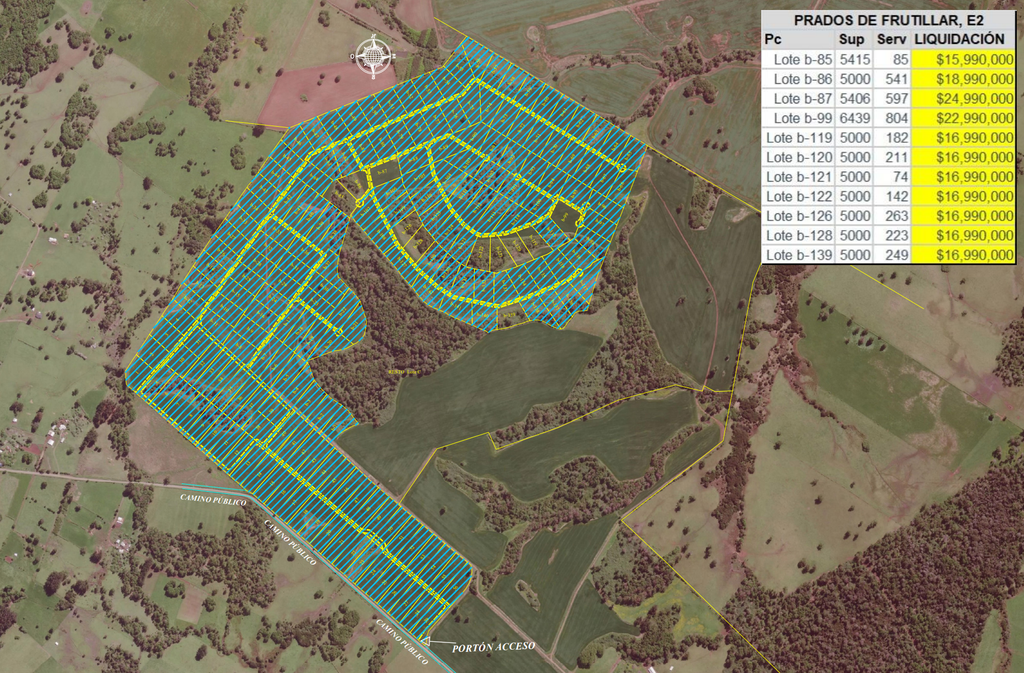The height and width of the screenshot is (673, 1024).
Task: Click the Pc column header
Action: pos(773,38)
